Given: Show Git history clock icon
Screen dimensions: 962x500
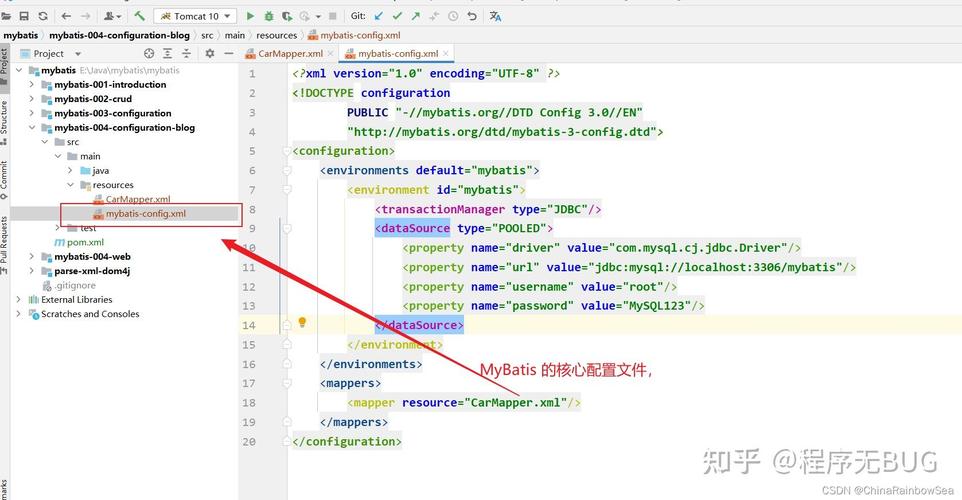Looking at the screenshot, I should (x=453, y=16).
